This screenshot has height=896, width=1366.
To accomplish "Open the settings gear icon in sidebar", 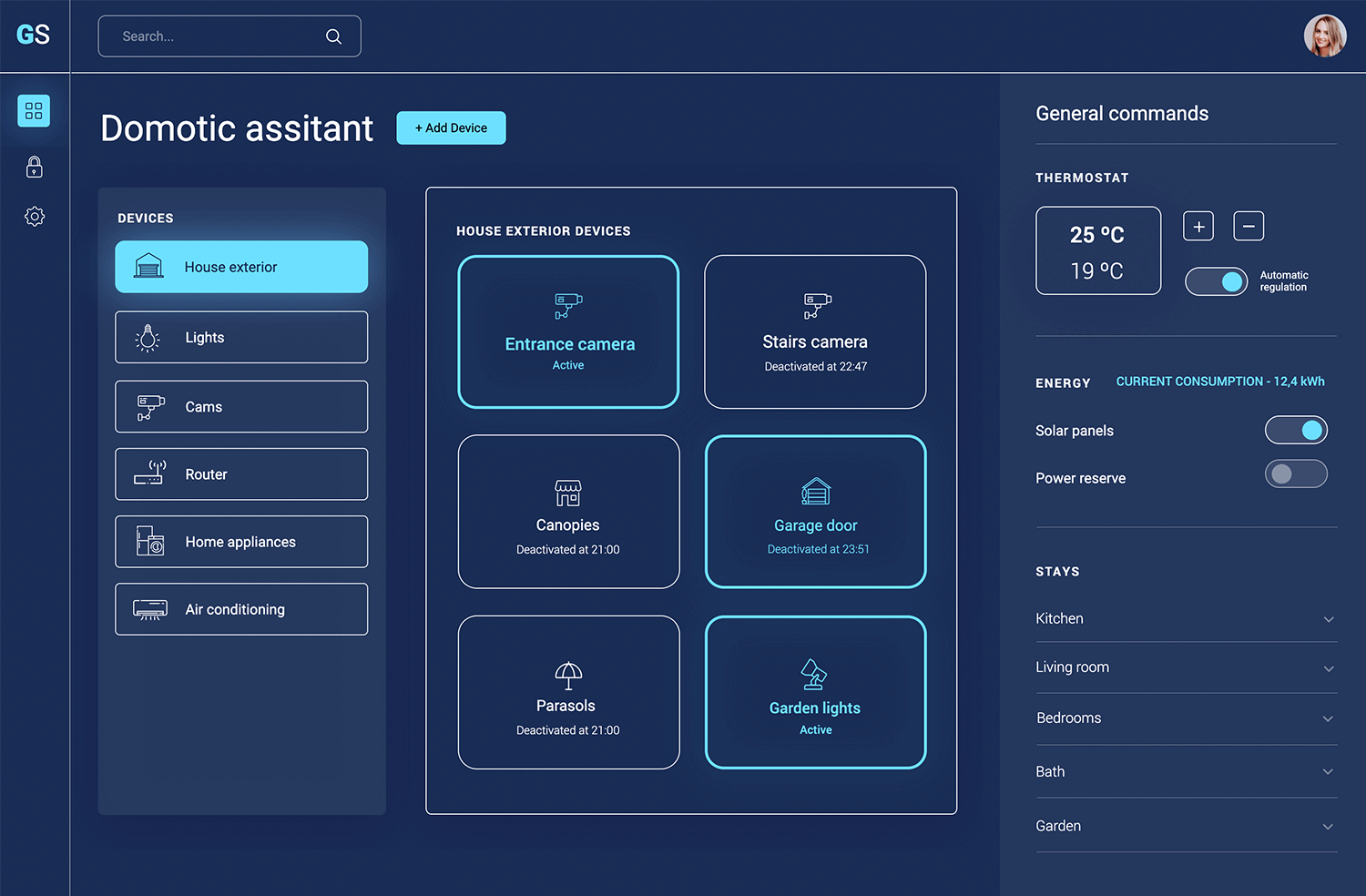I will (x=35, y=217).
